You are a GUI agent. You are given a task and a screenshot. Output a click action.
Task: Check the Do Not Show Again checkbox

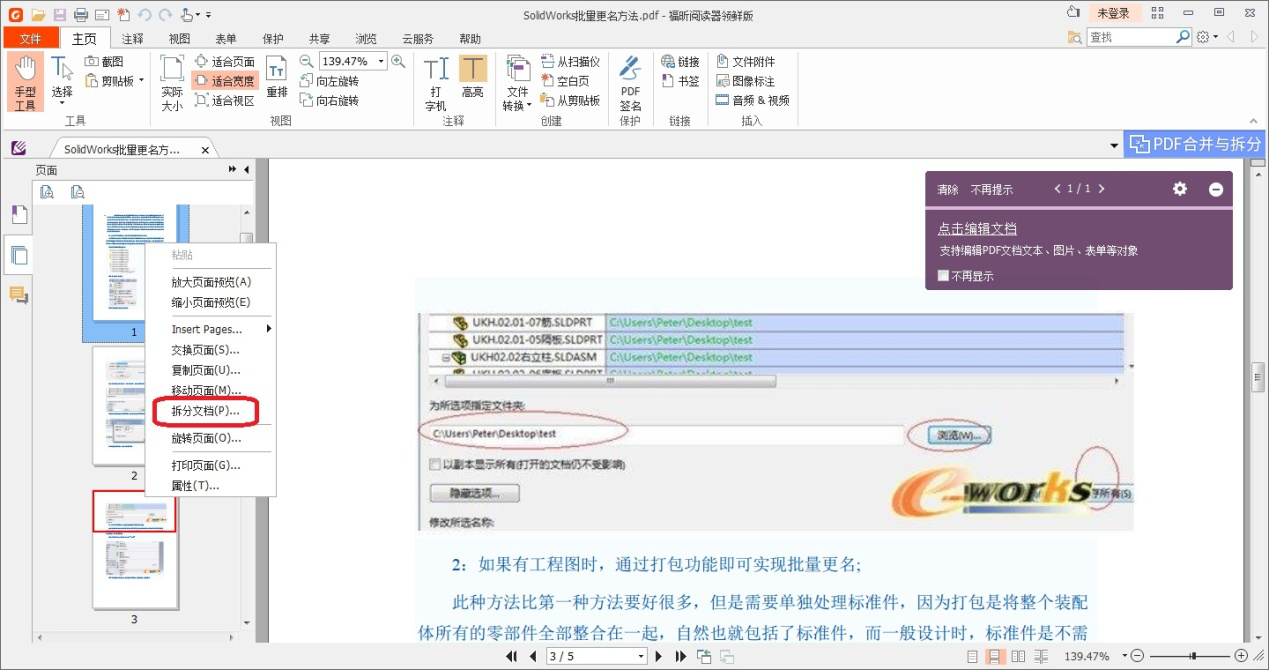pyautogui.click(x=943, y=276)
